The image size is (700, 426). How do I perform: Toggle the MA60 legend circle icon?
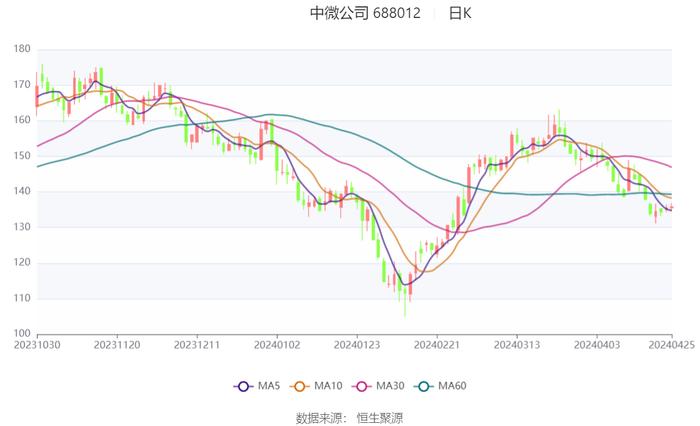424,386
